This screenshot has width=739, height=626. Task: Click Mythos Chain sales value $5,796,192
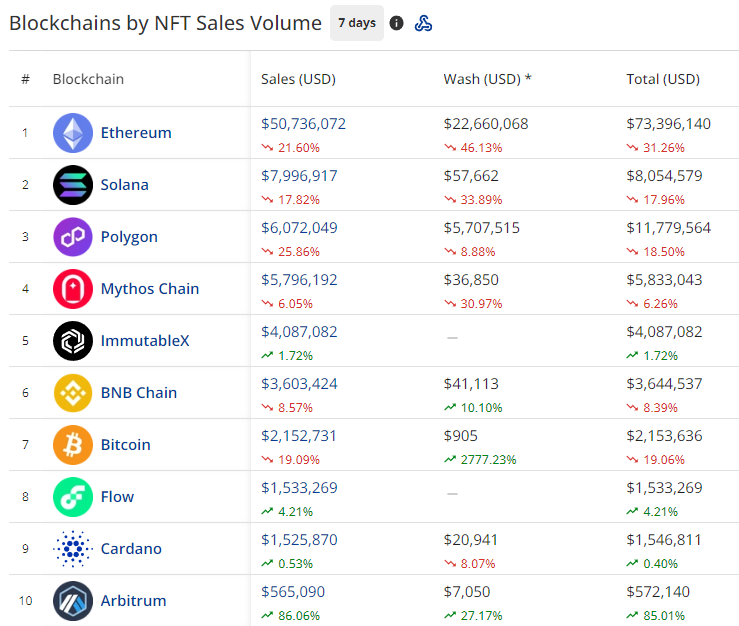pos(299,280)
